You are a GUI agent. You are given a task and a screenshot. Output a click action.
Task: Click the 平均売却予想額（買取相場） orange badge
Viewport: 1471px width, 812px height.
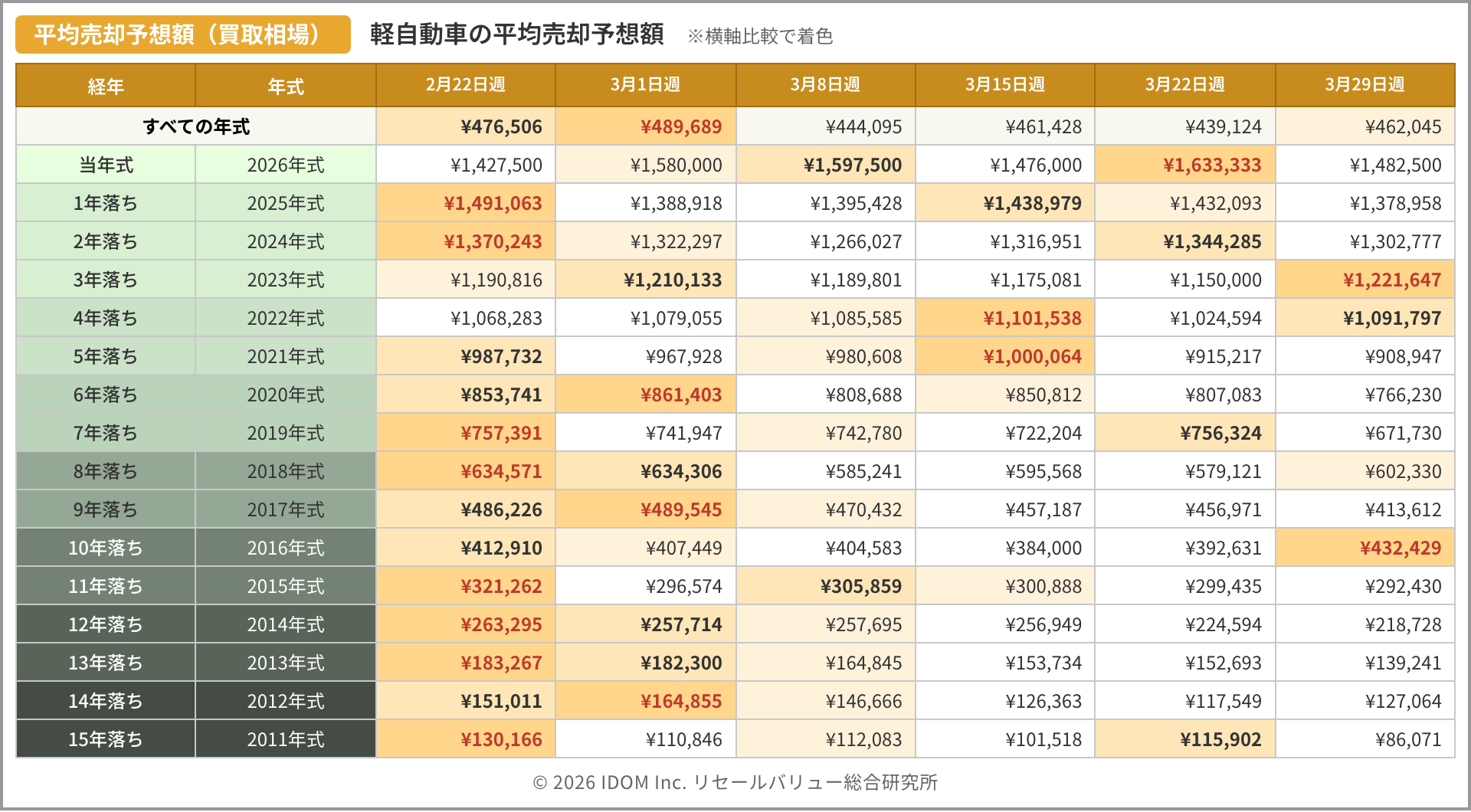pos(182,34)
